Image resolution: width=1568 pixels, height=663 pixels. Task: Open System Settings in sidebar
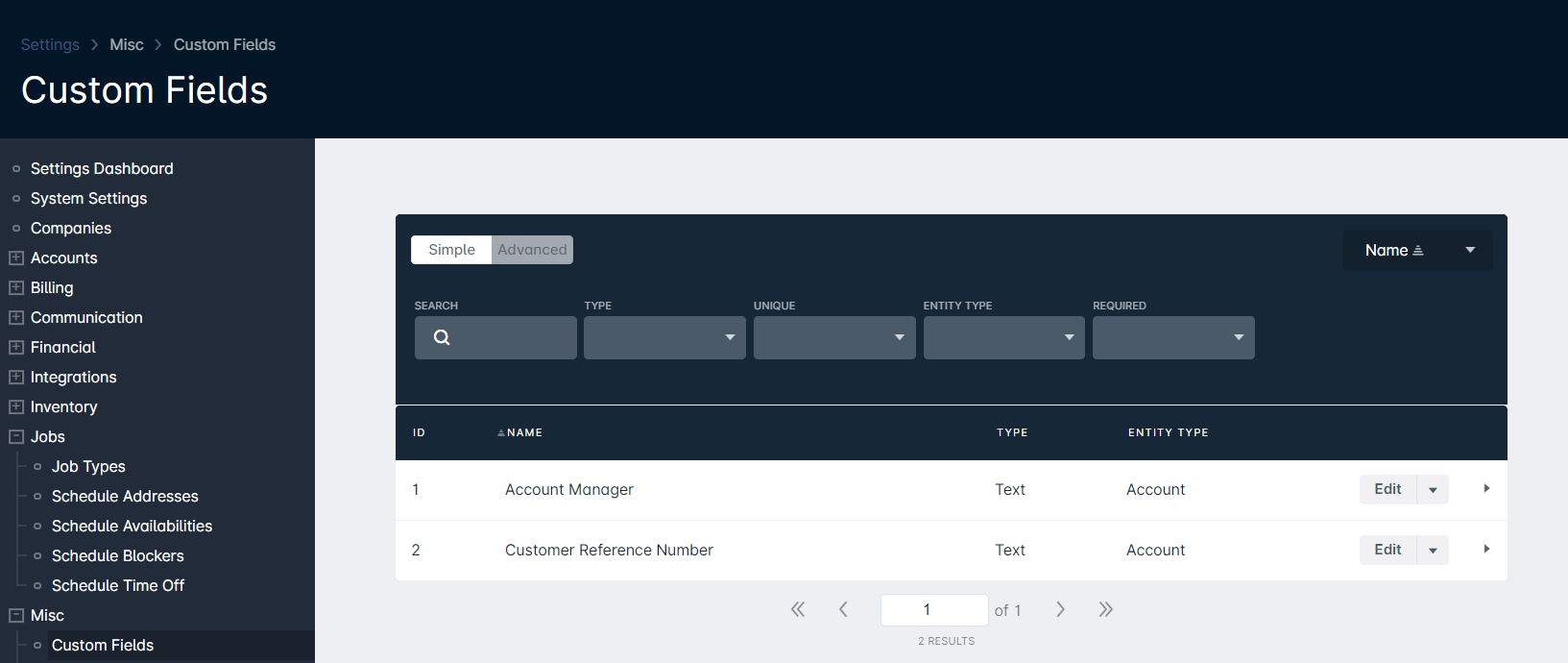pyautogui.click(x=88, y=198)
